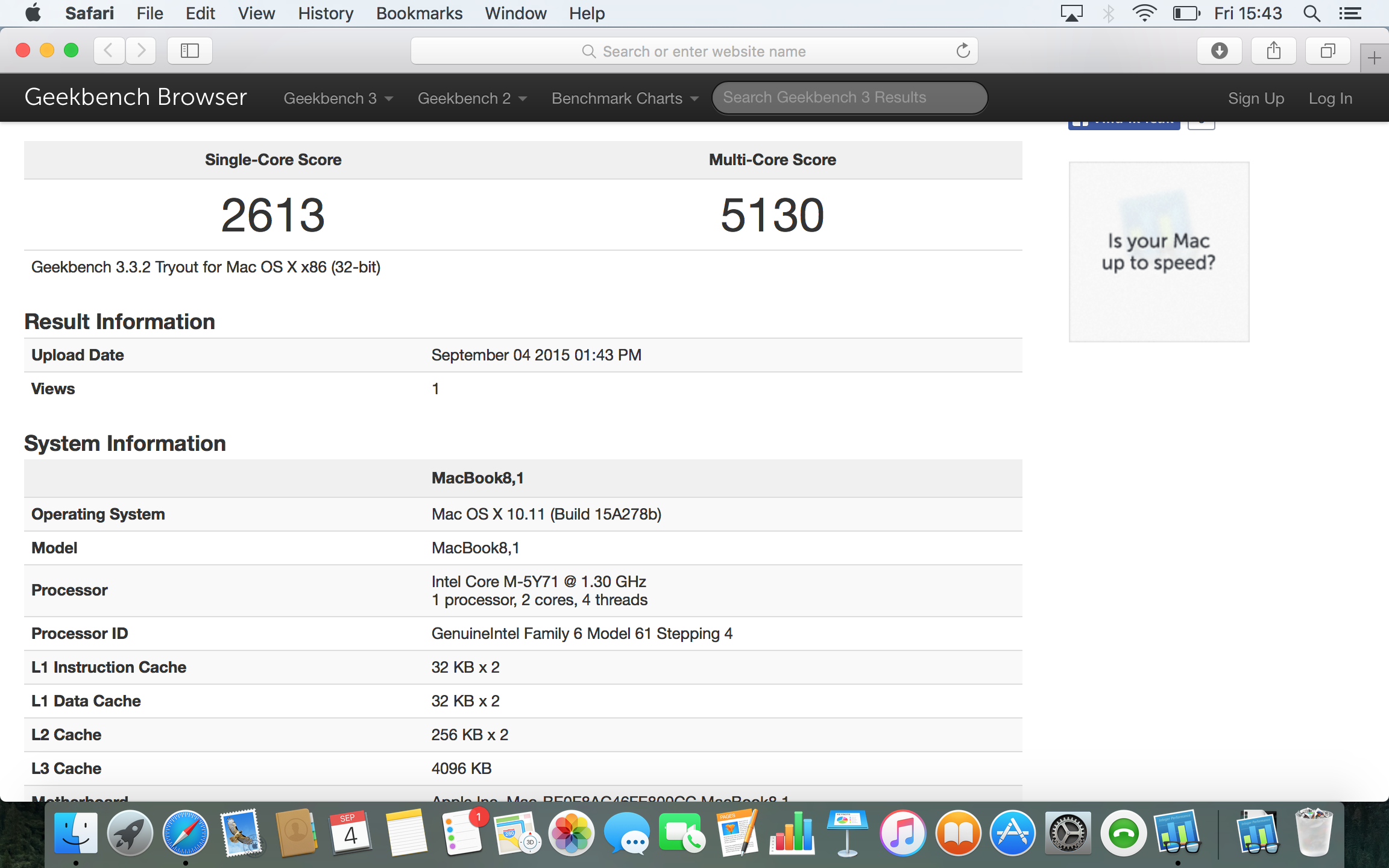This screenshot has width=1389, height=868.
Task: Open Calendar showing SEP 4
Action: 350,834
